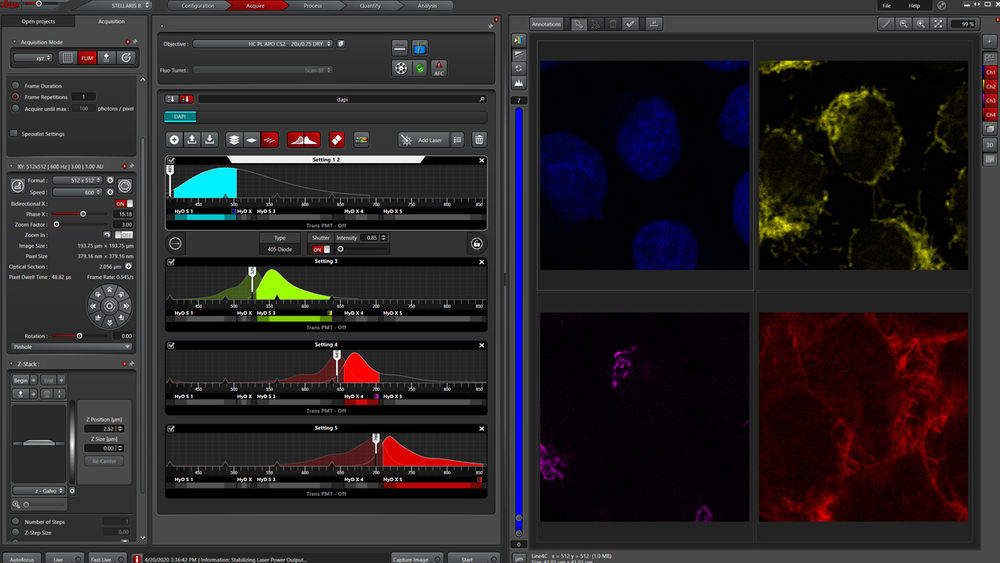Open the scan Format 512 x 512 dropdown
Screen dimensions: 1000x563
tap(79, 181)
